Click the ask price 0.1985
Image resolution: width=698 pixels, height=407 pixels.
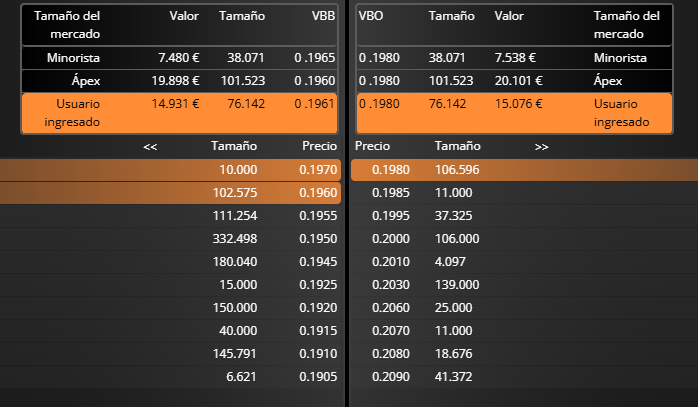(389, 192)
